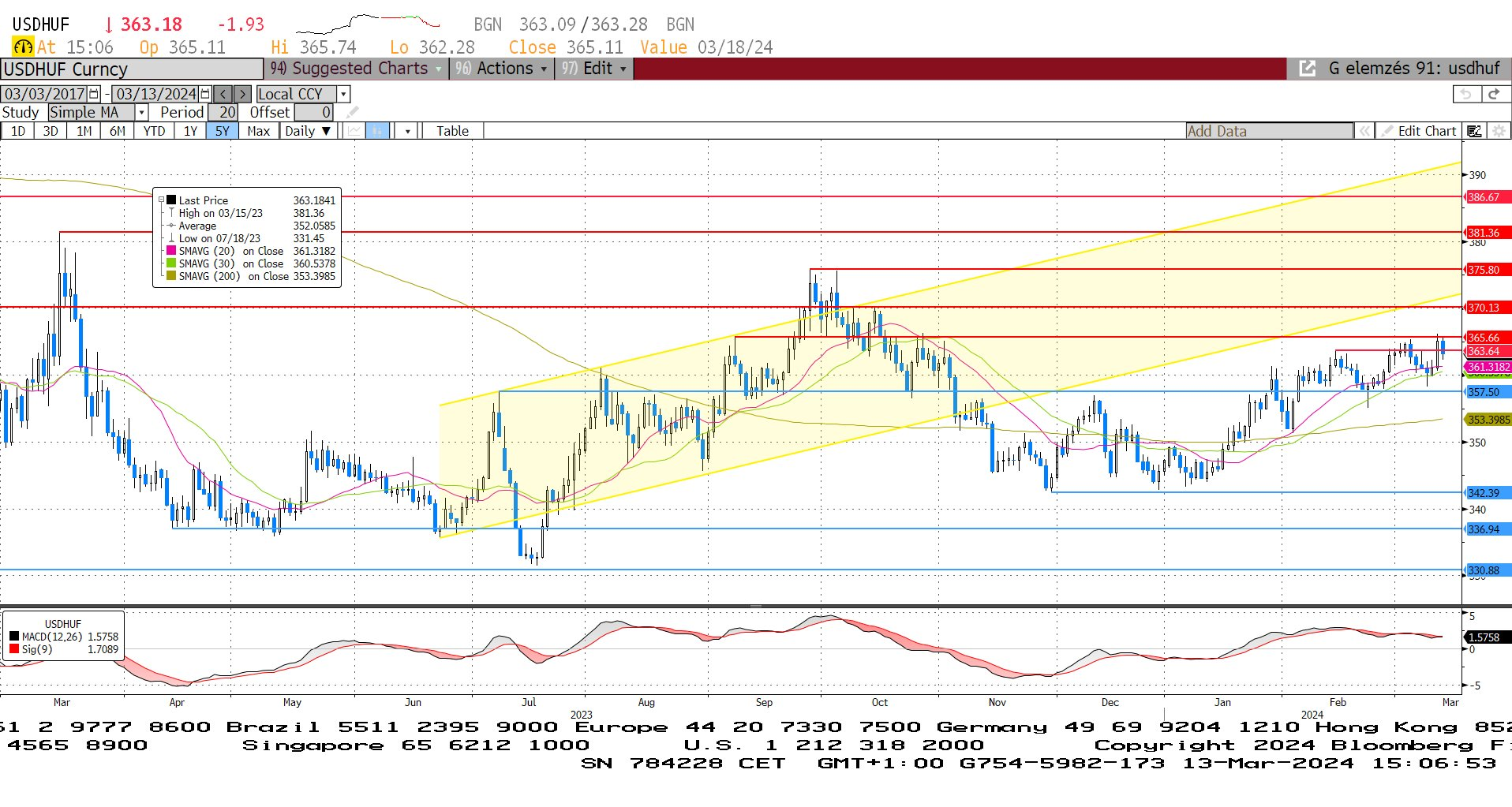Click the 330.88 blue price level label
The width and height of the screenshot is (1512, 807).
click(x=1487, y=570)
